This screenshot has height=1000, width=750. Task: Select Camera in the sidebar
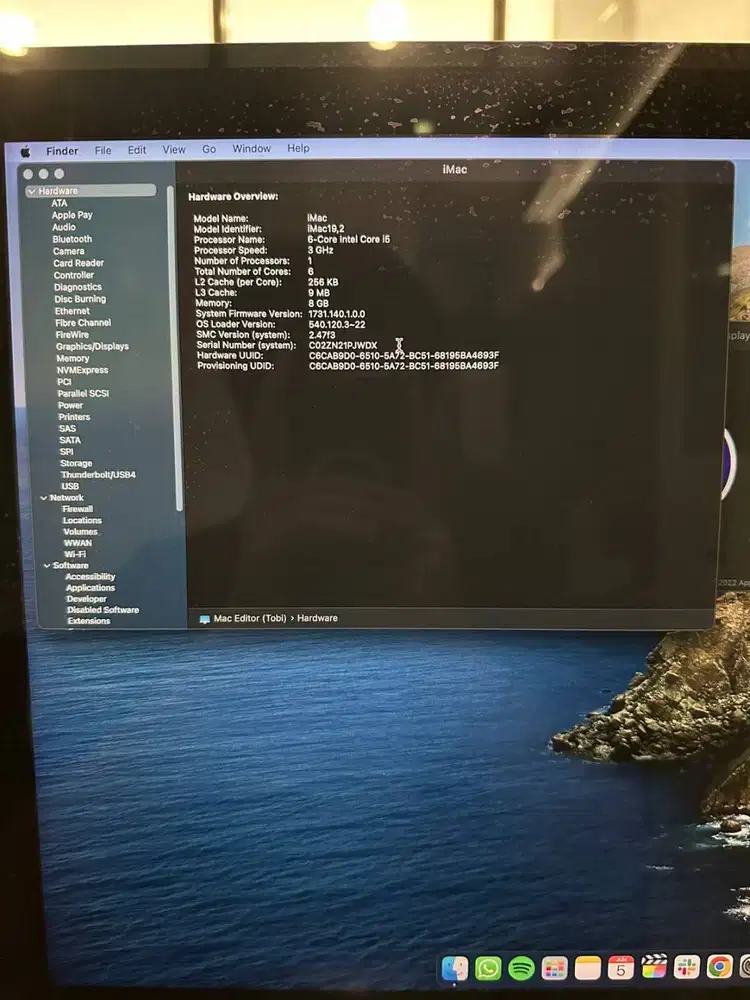pyautogui.click(x=68, y=251)
